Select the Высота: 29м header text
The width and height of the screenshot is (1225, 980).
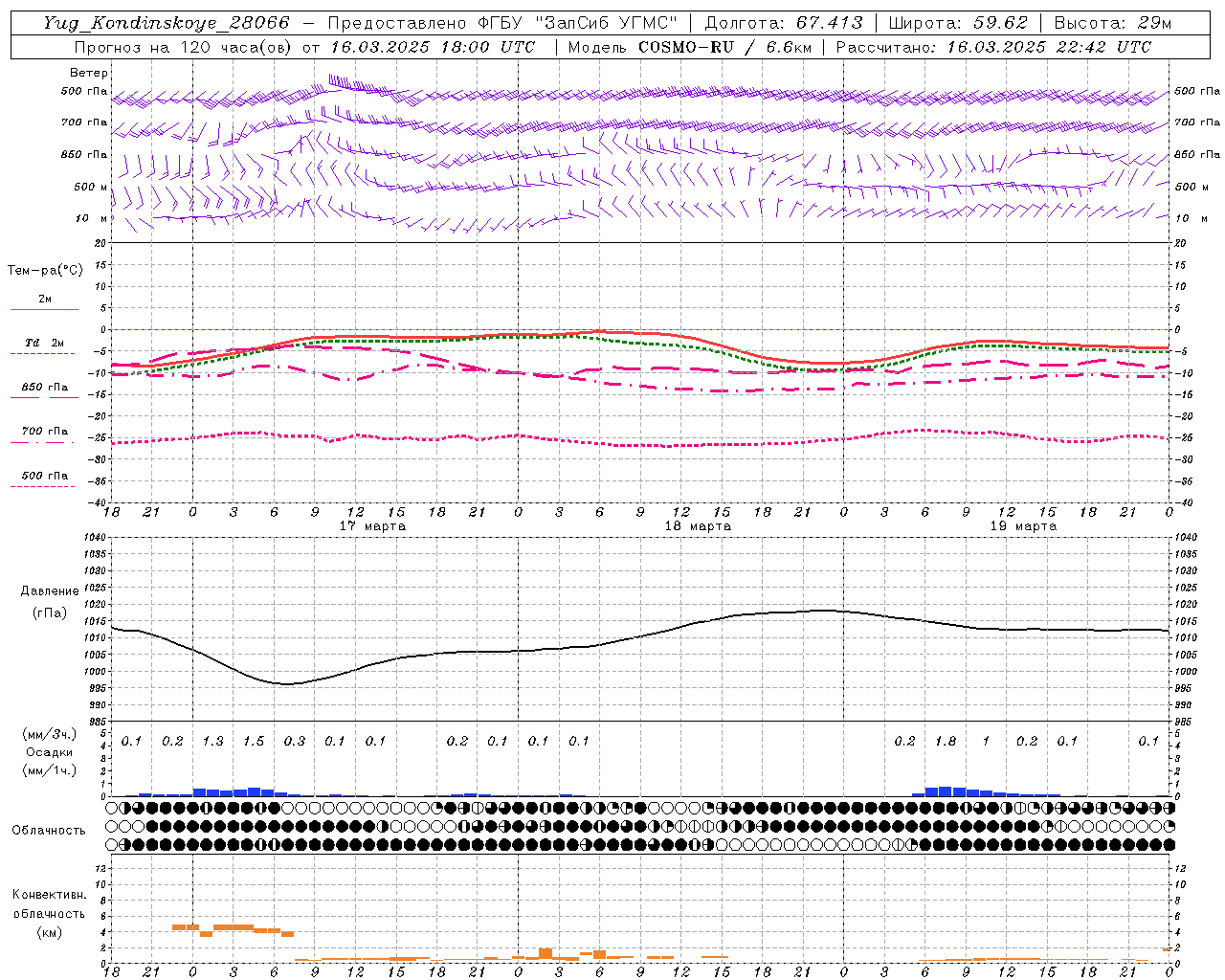(1112, 23)
